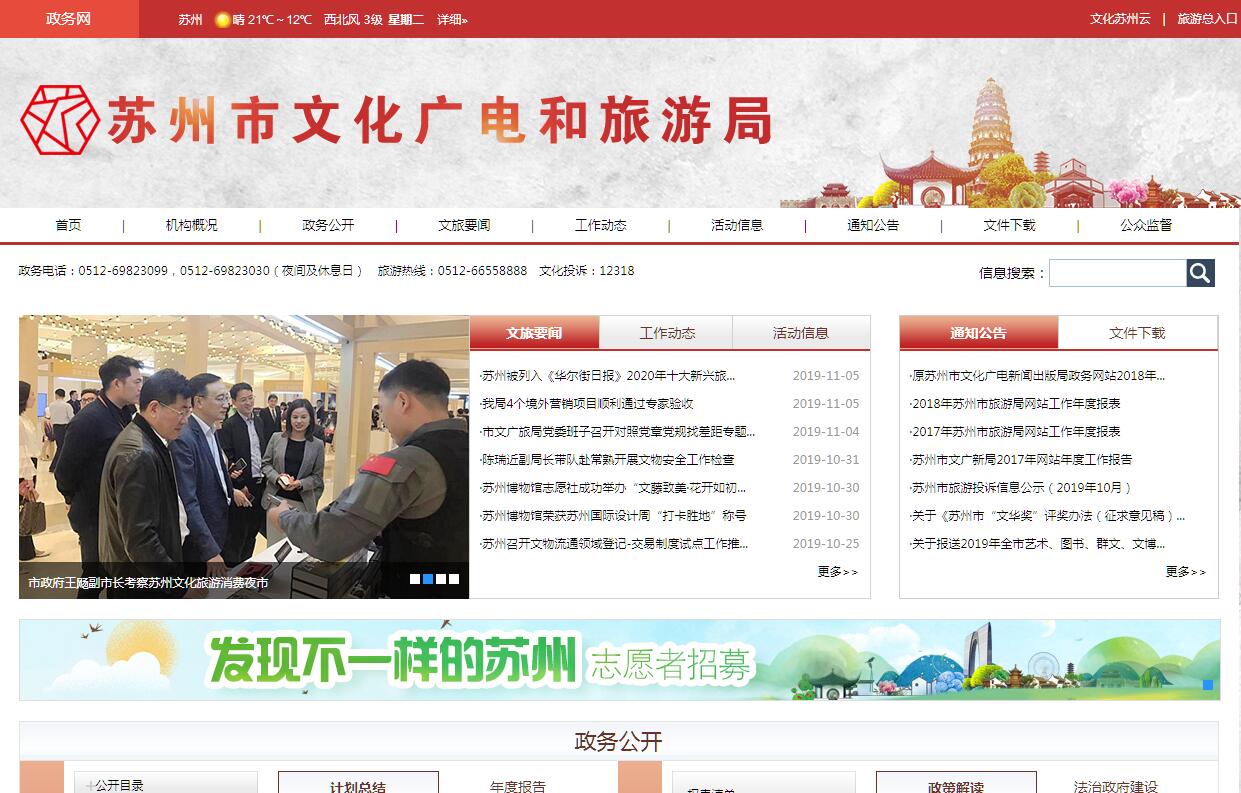The height and width of the screenshot is (793, 1241).
Task: Show 更多>> under 文旅要闻 list
Action: 837,572
